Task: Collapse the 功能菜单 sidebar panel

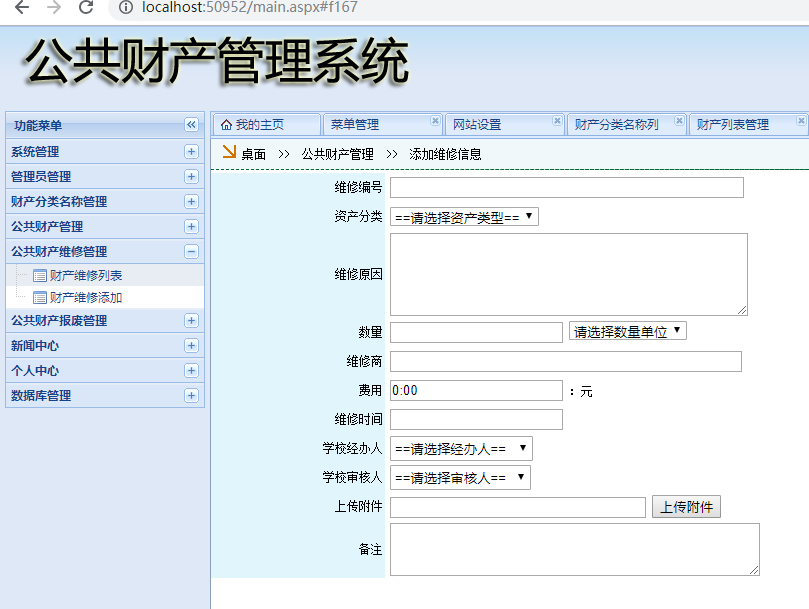Action: tap(191, 125)
